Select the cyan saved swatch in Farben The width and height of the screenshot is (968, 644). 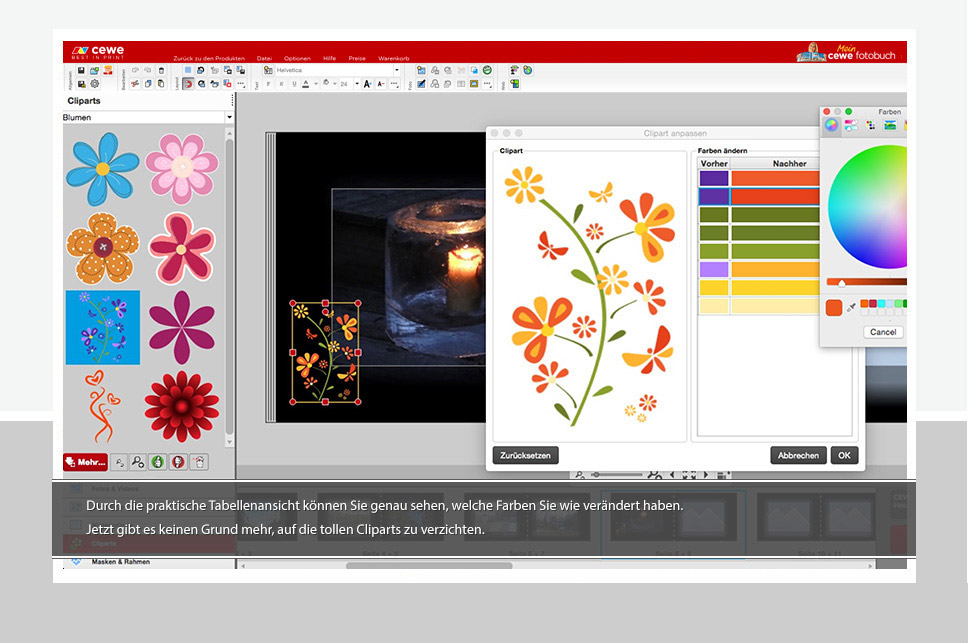coord(882,303)
